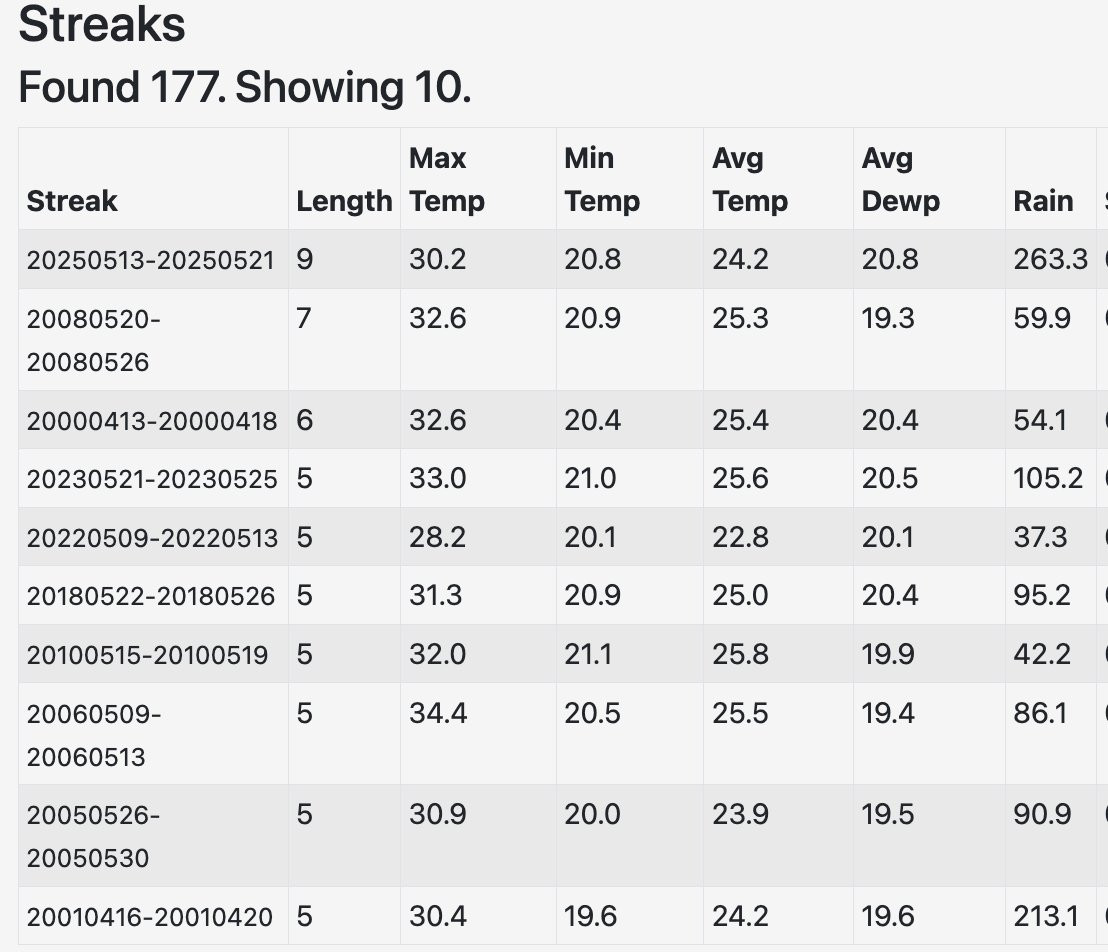Select streak 20250513-20250521 cell
Screen dimensions: 1108x952
[x=150, y=261]
